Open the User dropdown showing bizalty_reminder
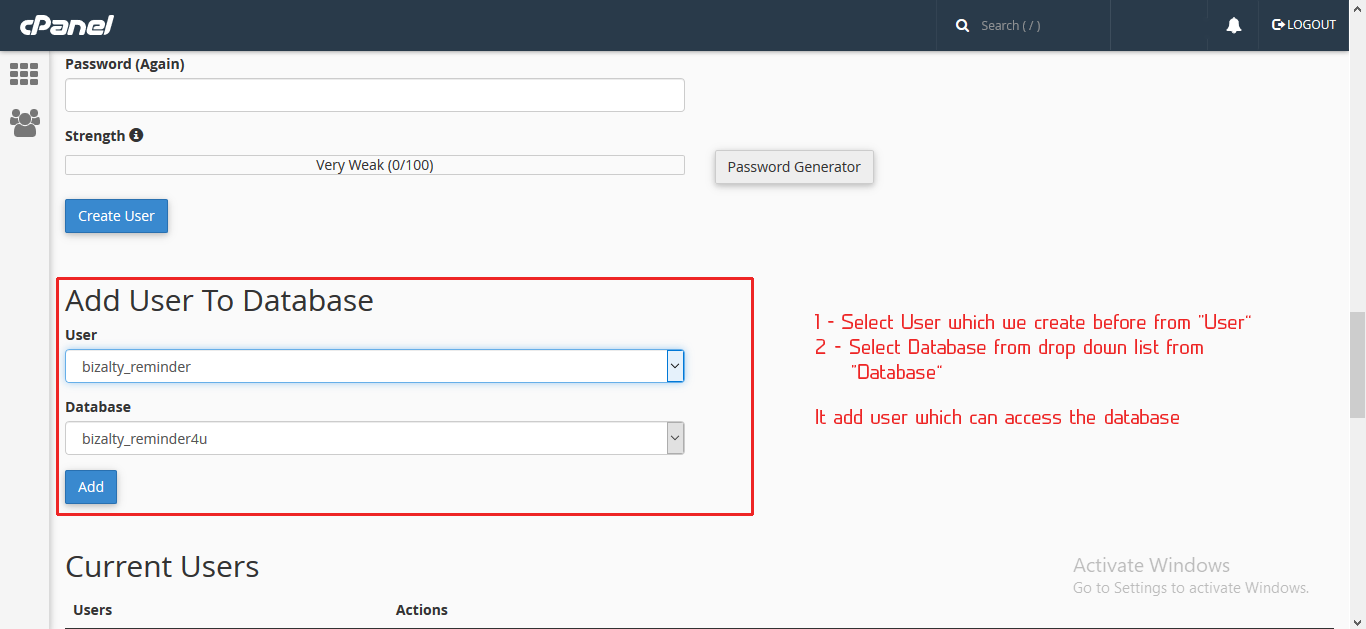 click(365, 366)
